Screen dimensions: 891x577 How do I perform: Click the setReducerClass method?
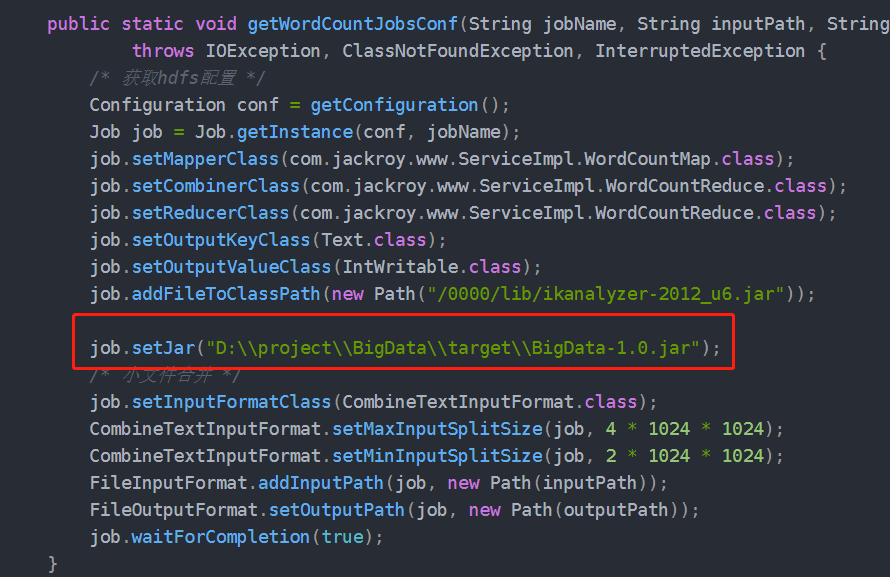tap(211, 213)
